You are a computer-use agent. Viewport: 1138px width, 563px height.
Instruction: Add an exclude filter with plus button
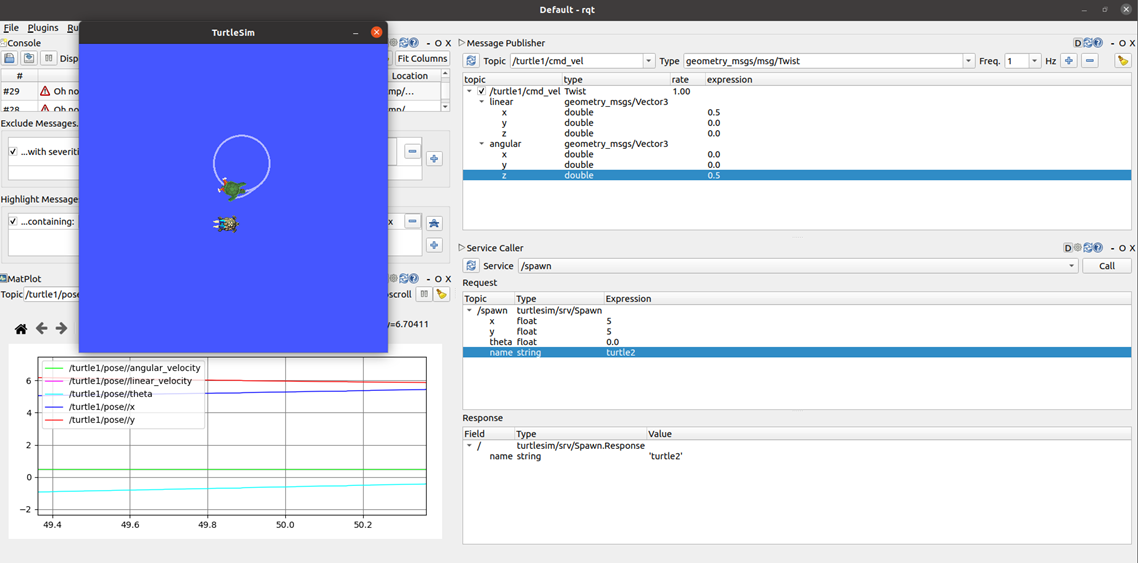(434, 158)
